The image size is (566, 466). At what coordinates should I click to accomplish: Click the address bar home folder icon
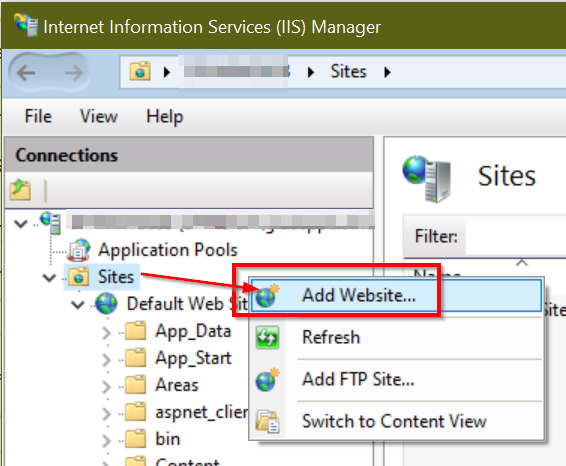pyautogui.click(x=140, y=71)
